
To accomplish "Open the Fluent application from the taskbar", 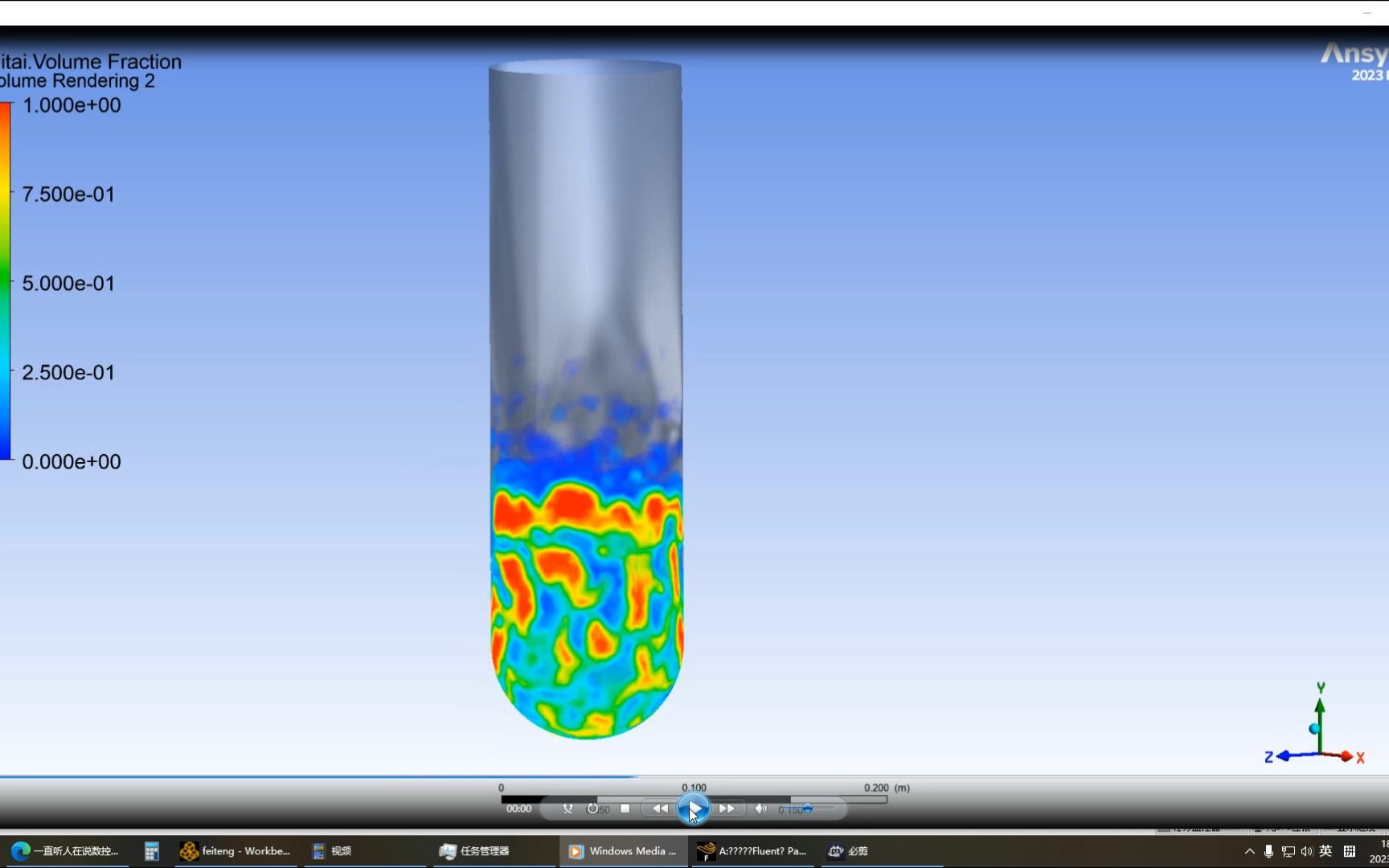I will (x=752, y=850).
